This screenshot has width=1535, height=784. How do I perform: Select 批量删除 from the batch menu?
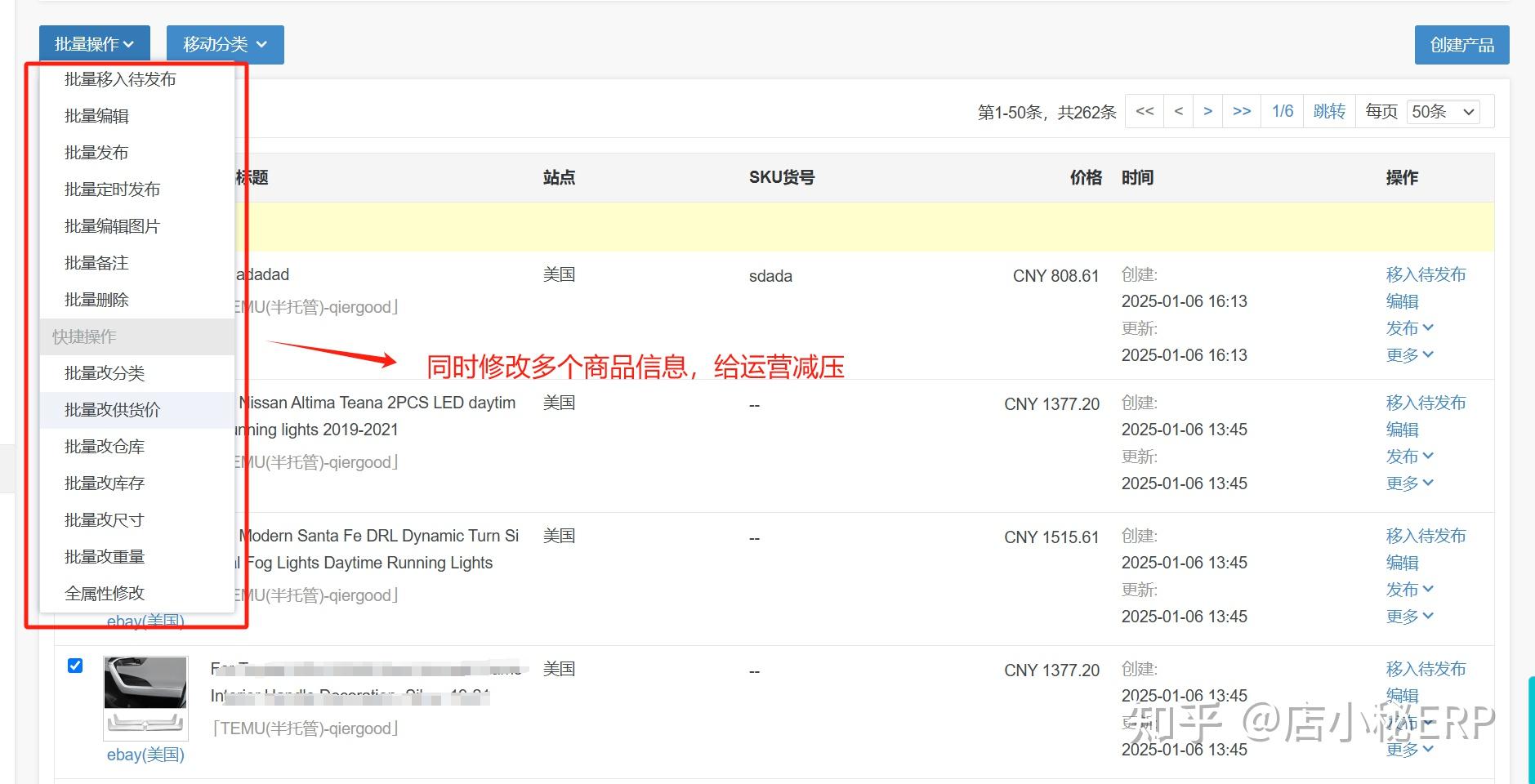point(96,300)
